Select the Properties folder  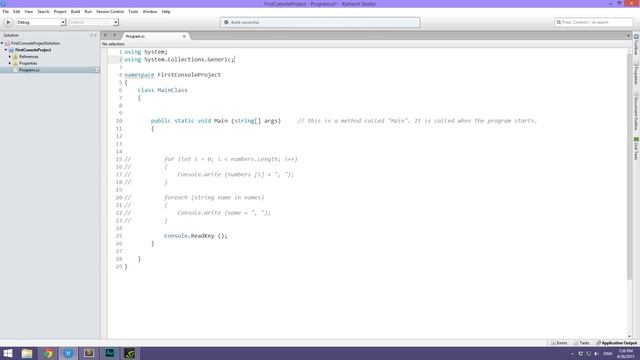click(28, 63)
